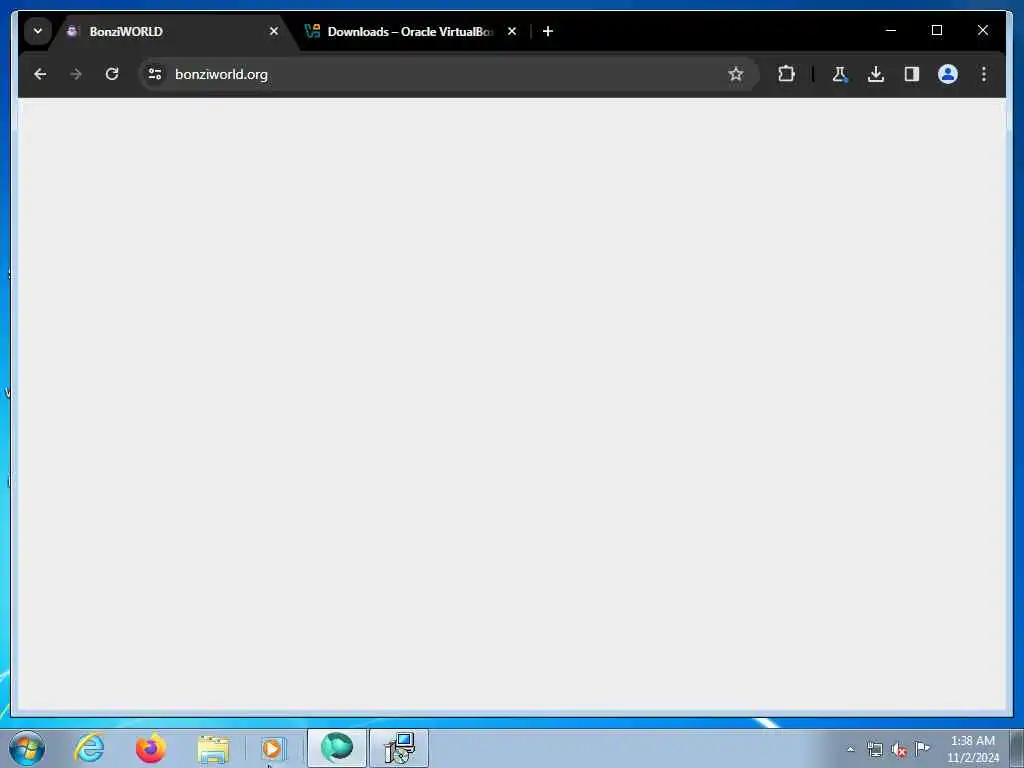Image resolution: width=1024 pixels, height=768 pixels.
Task: Open a new browser tab
Action: tap(548, 31)
